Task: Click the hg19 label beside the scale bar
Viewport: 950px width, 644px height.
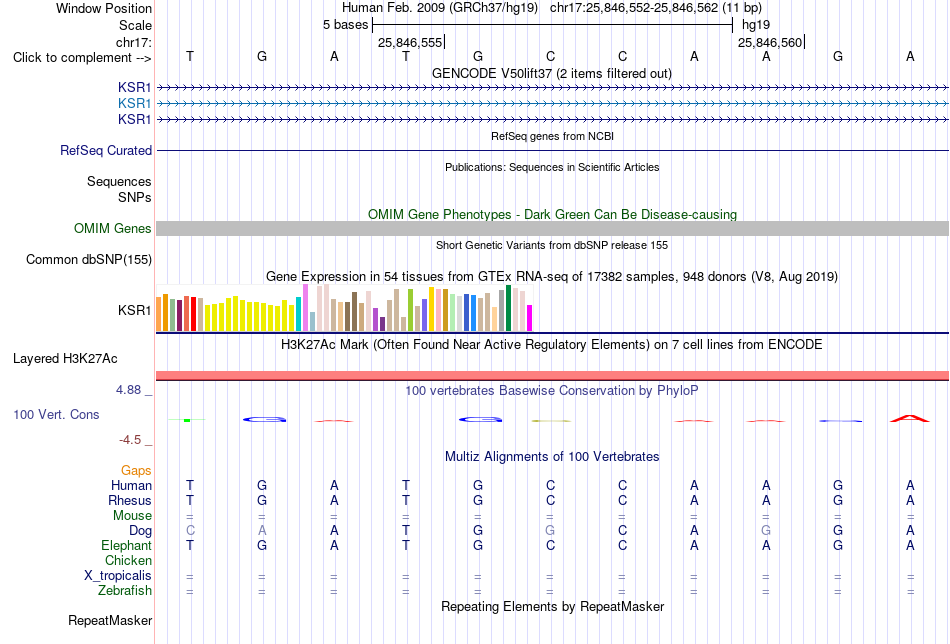Action: [756, 25]
